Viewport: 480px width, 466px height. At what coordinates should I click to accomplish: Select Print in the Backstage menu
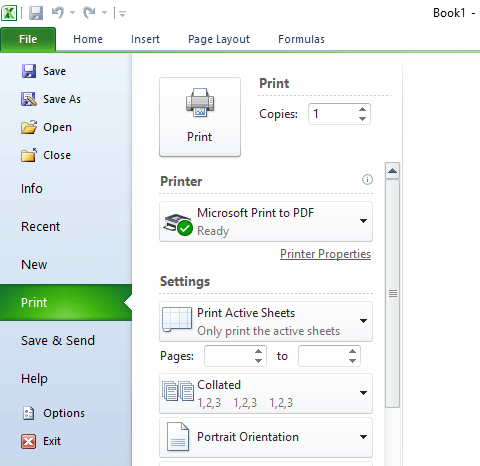66,303
